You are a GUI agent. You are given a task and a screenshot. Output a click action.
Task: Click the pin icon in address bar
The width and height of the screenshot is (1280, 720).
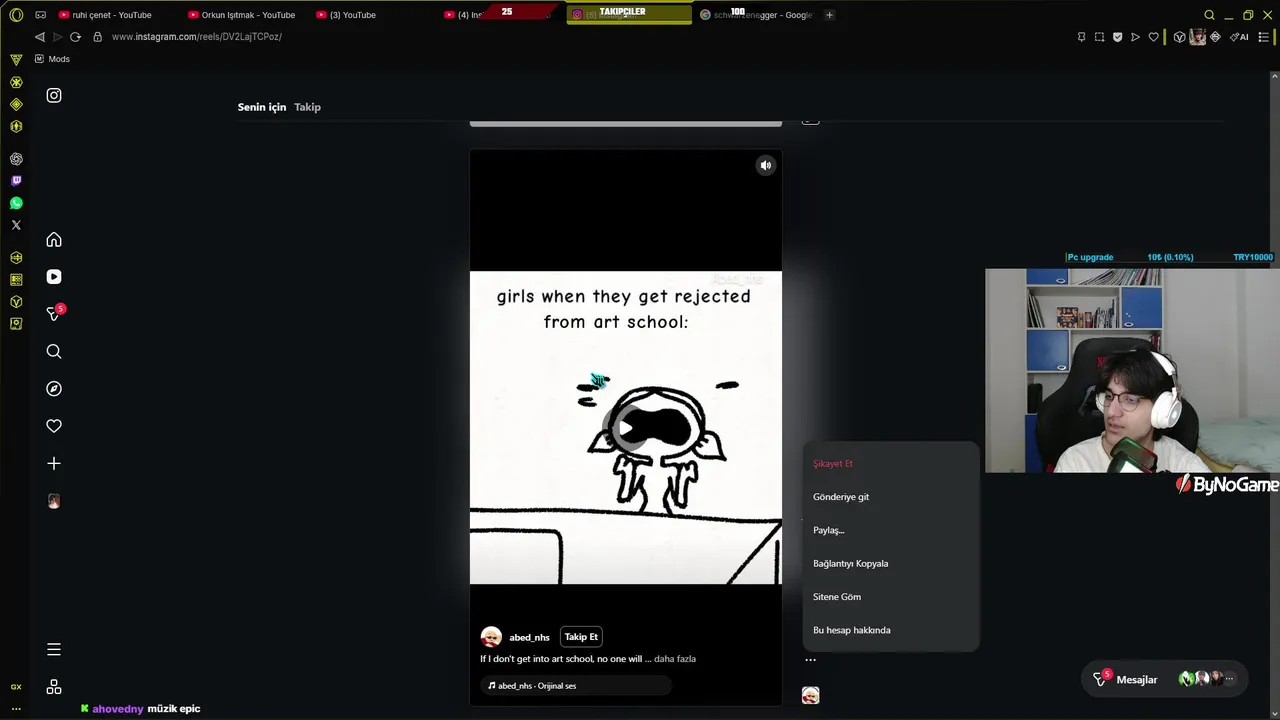click(1081, 37)
